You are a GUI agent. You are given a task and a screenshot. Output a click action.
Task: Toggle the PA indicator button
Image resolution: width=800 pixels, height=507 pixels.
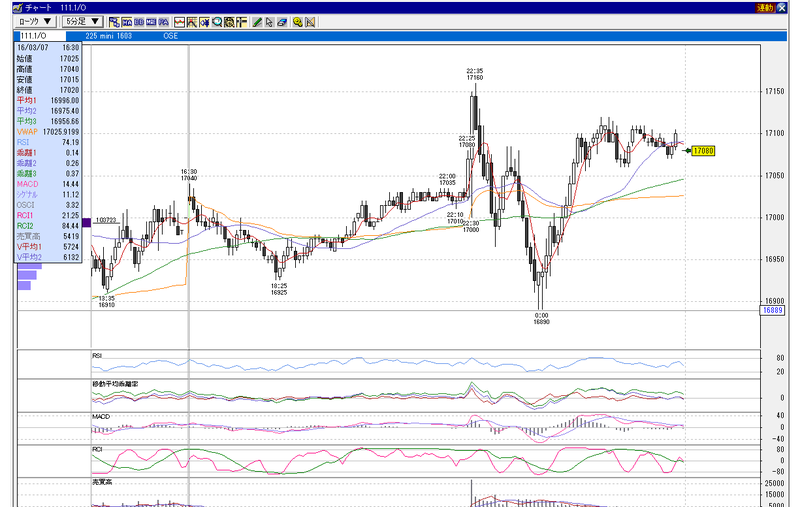point(163,22)
